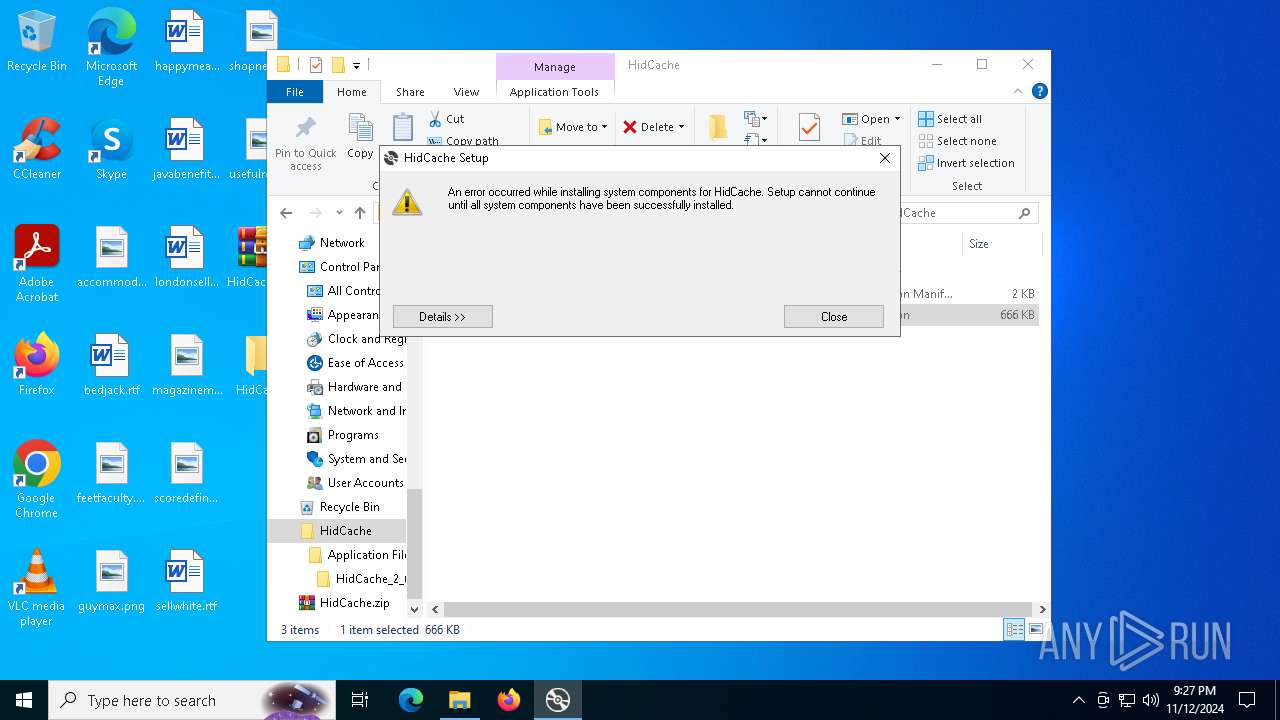This screenshot has width=1280, height=720.
Task: Click the Up one level arrow in Explorer
Action: click(x=360, y=213)
